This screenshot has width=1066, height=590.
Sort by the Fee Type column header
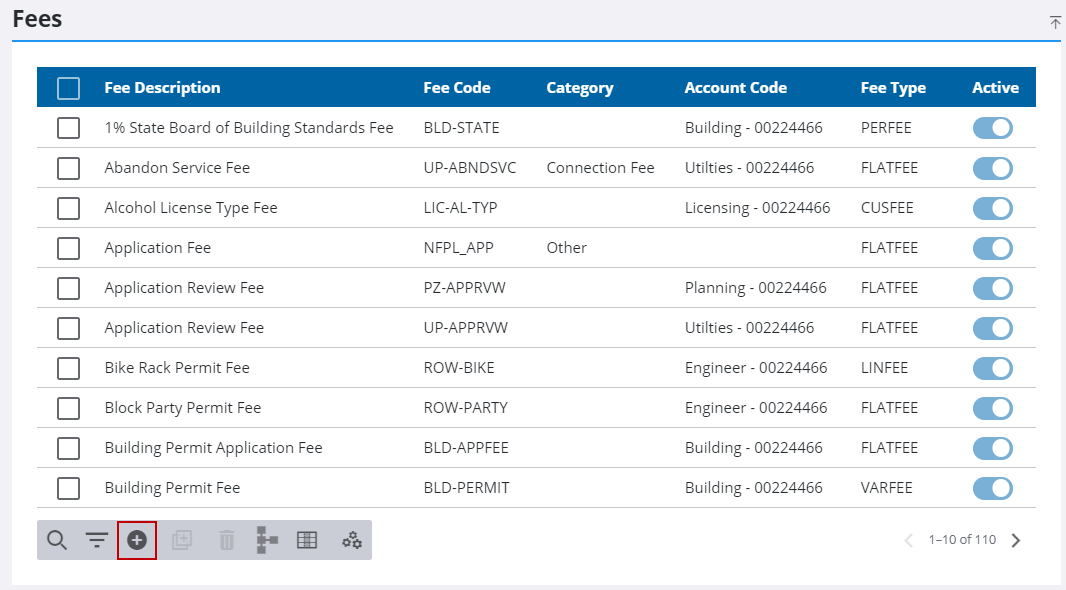(893, 88)
